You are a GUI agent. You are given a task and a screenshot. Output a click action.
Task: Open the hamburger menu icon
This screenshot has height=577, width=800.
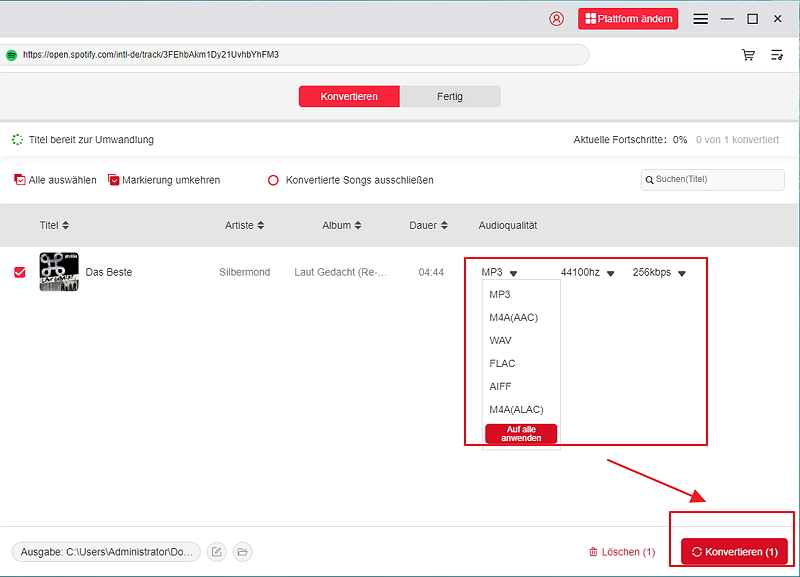700,19
